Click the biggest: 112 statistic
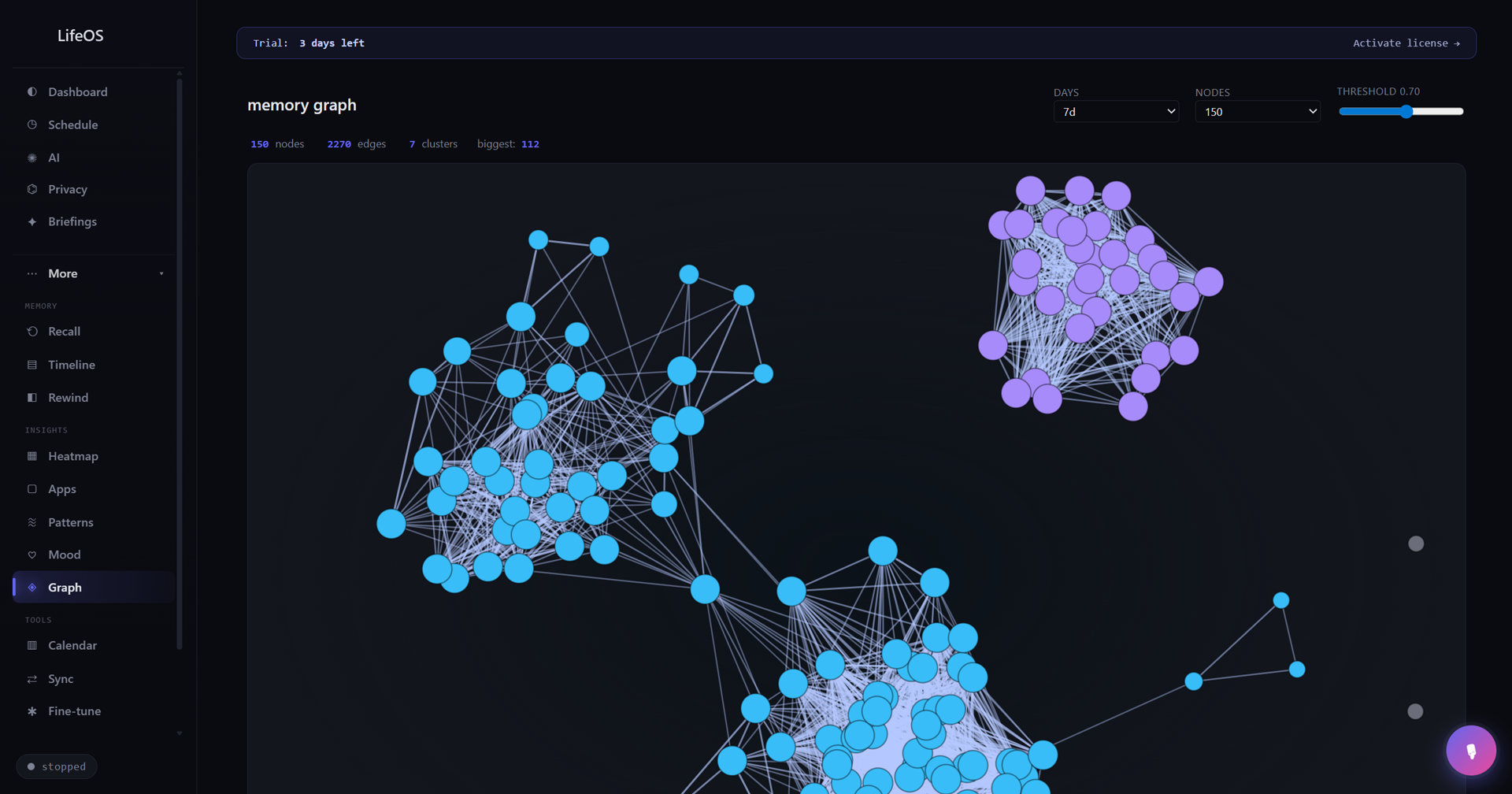The height and width of the screenshot is (794, 1512). pyautogui.click(x=508, y=144)
